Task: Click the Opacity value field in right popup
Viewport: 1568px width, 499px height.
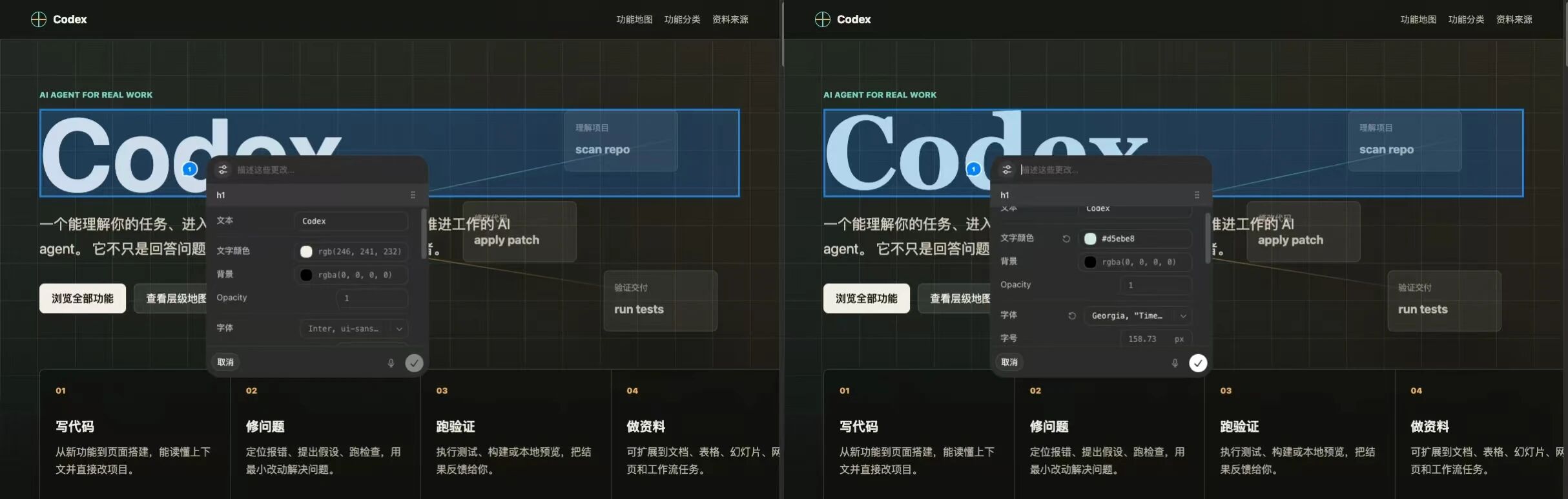Action: tap(1156, 285)
